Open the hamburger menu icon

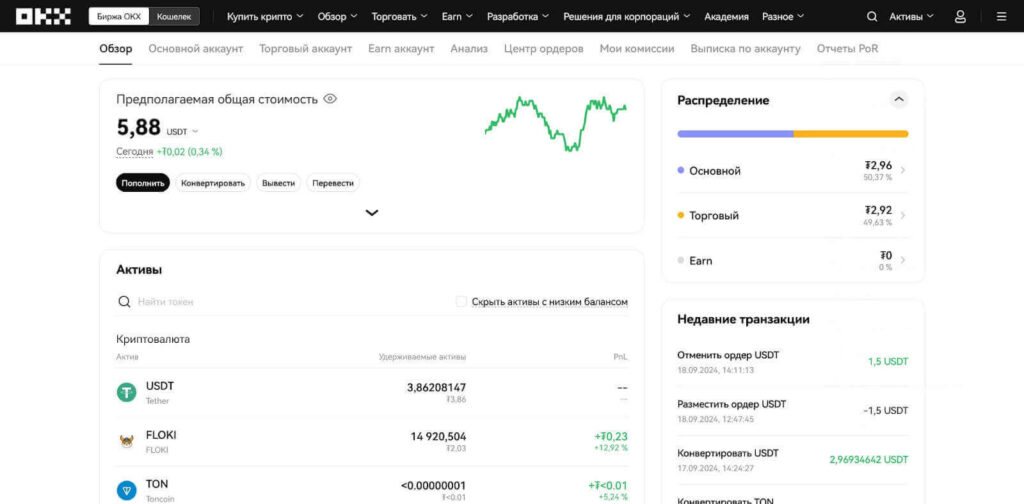pos(1001,17)
